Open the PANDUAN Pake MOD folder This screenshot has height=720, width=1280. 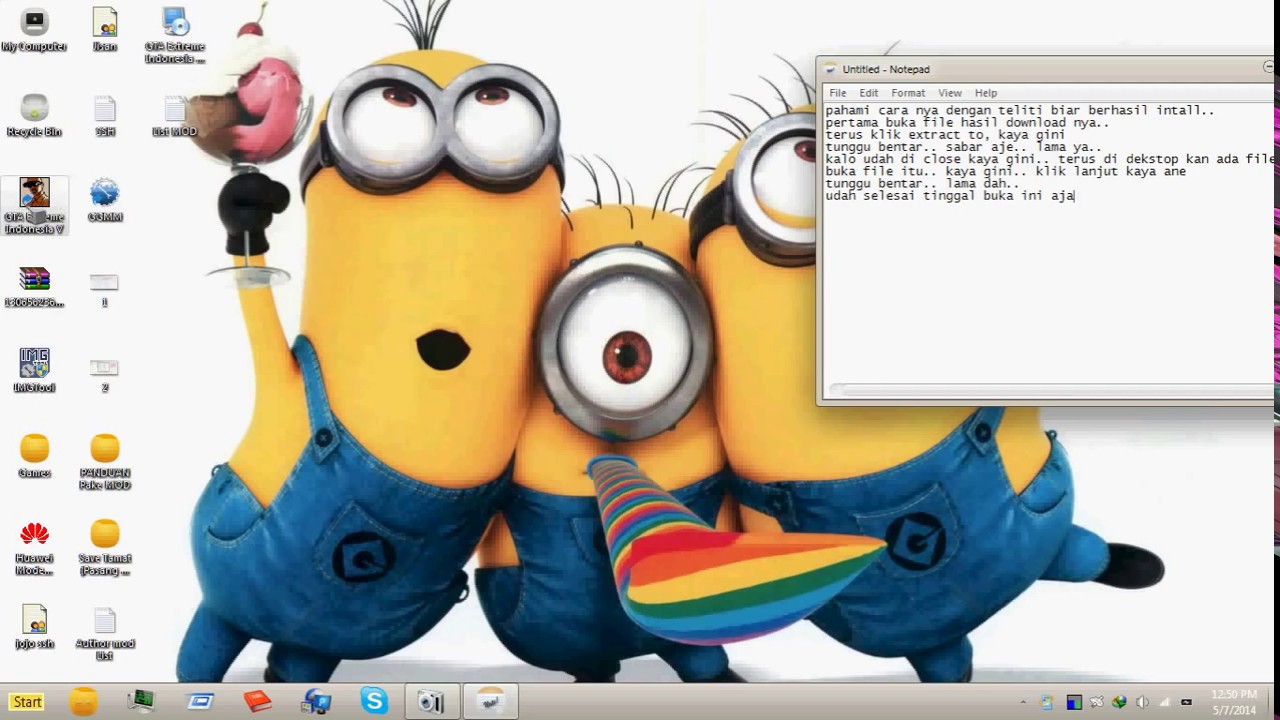pos(104,462)
